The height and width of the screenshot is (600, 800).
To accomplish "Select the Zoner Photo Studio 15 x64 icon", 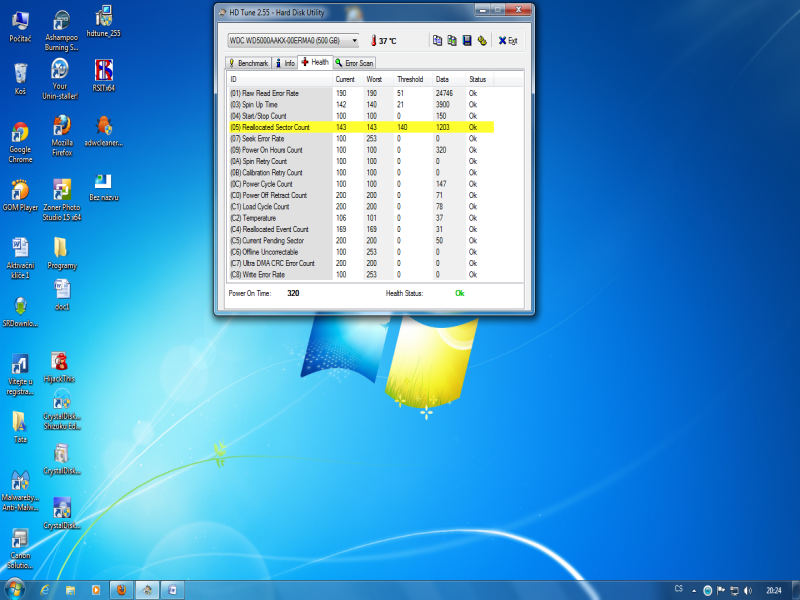I will point(62,199).
